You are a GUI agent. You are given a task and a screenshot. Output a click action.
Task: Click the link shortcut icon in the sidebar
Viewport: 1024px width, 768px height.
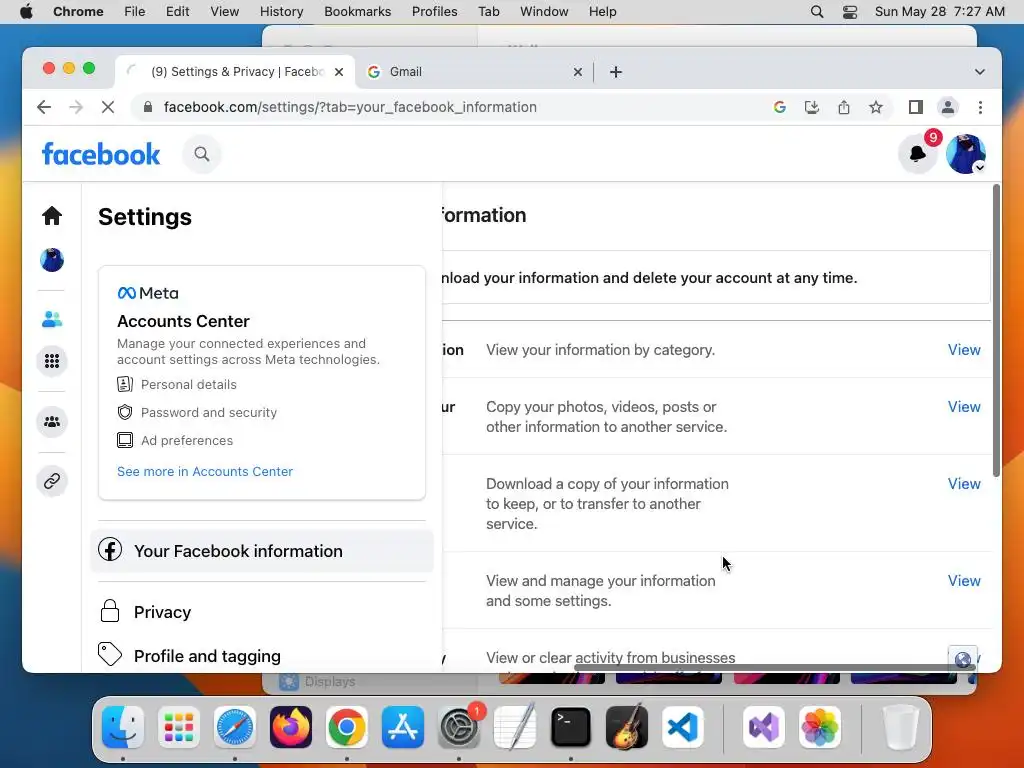52,481
